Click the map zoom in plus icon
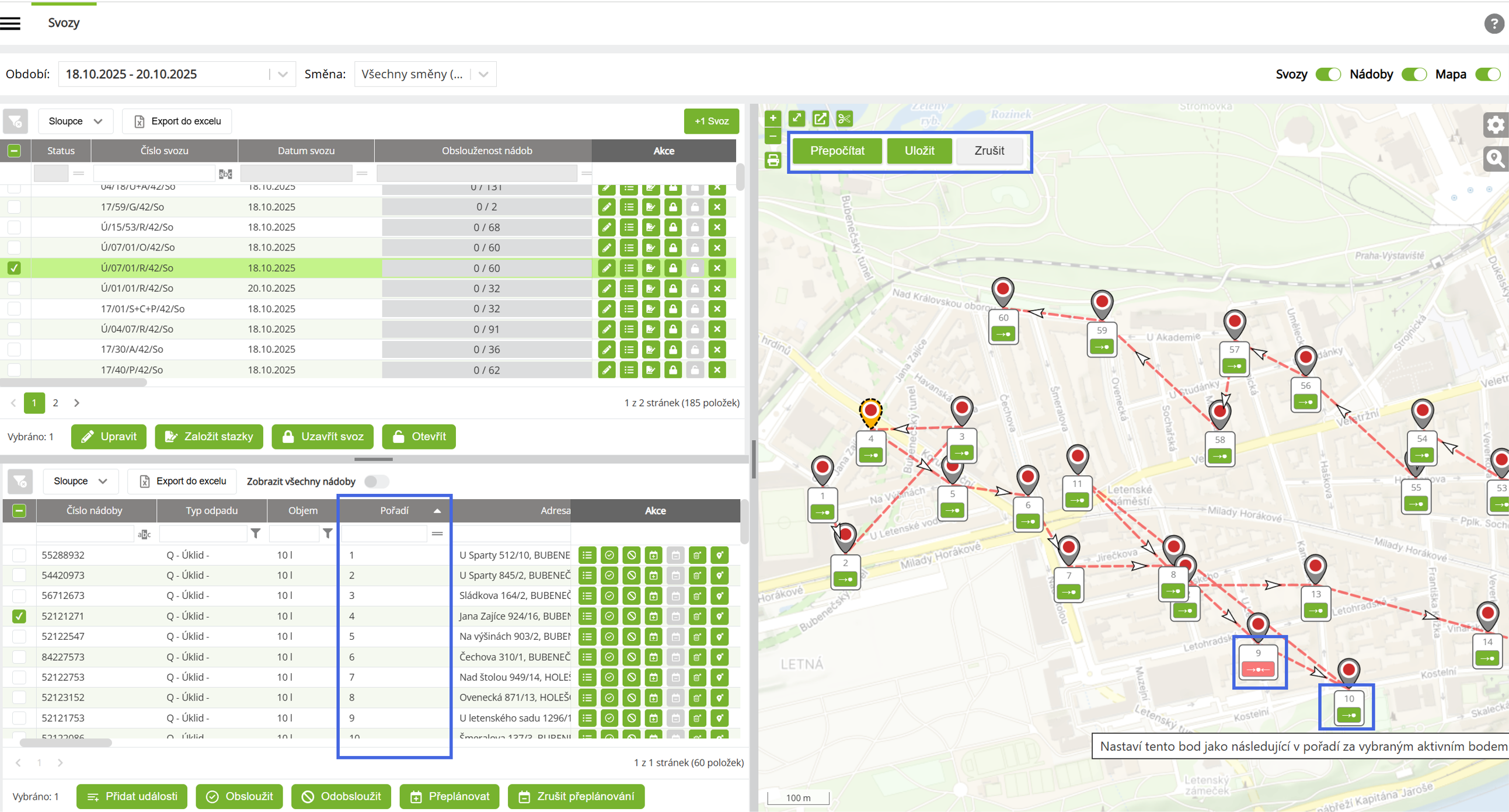This screenshot has width=1509, height=812. tap(773, 119)
